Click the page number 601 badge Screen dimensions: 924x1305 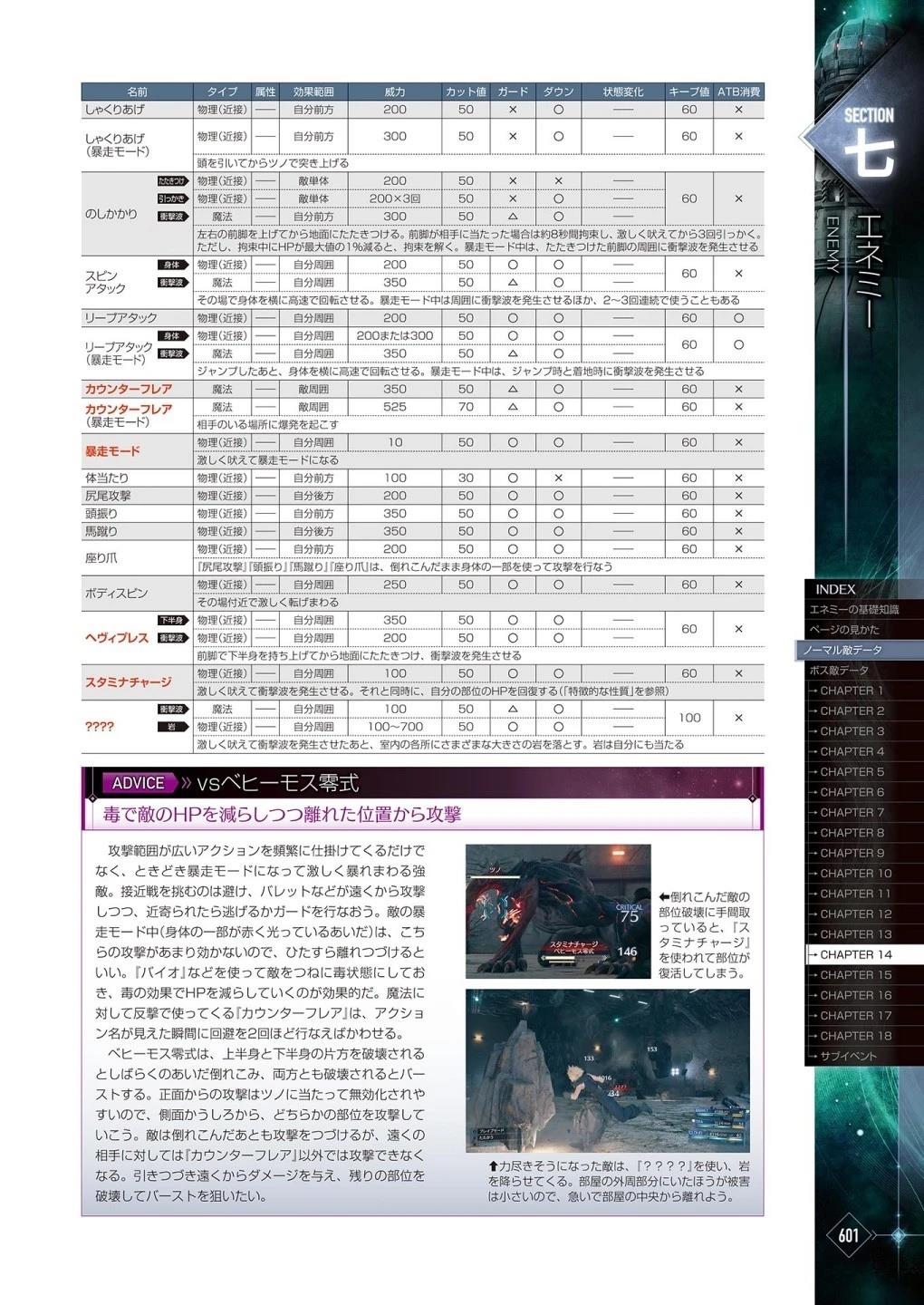(849, 1235)
